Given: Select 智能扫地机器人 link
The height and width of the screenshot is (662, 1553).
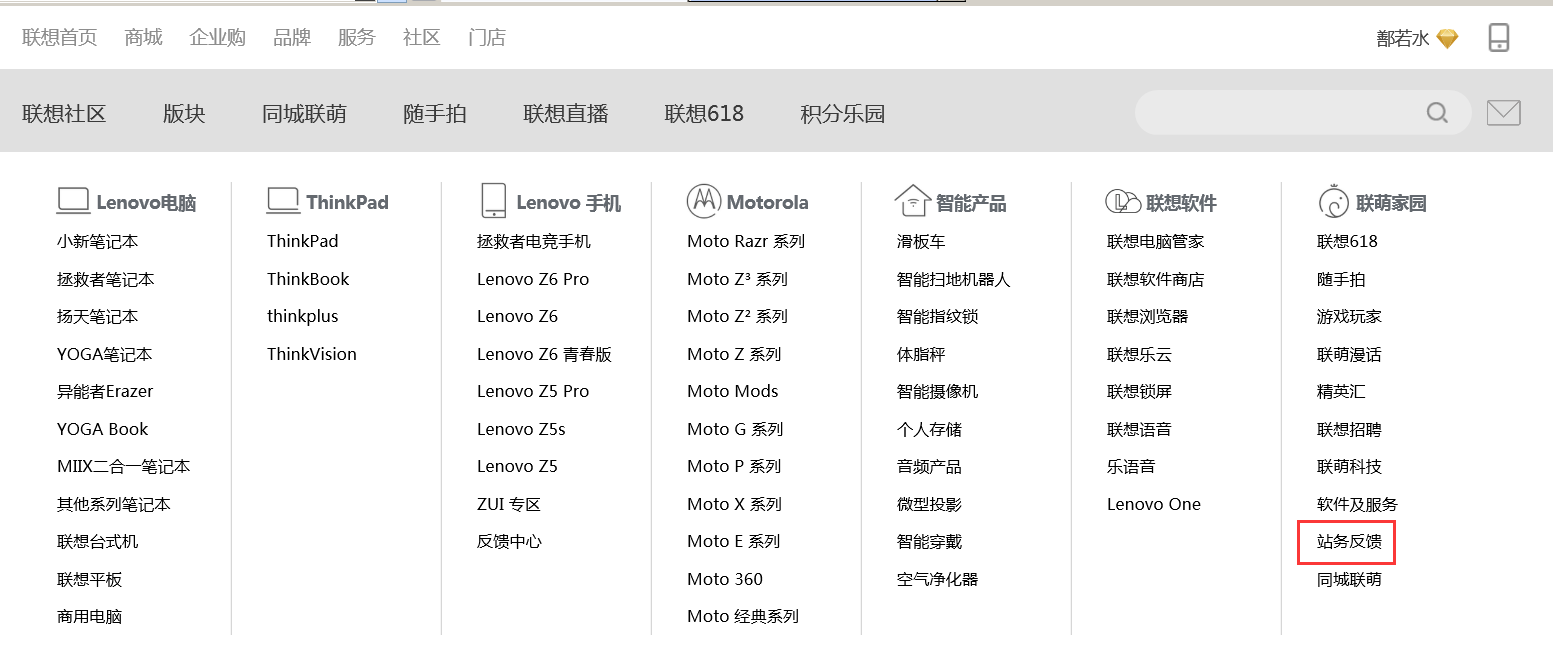Looking at the screenshot, I should pos(954,279).
